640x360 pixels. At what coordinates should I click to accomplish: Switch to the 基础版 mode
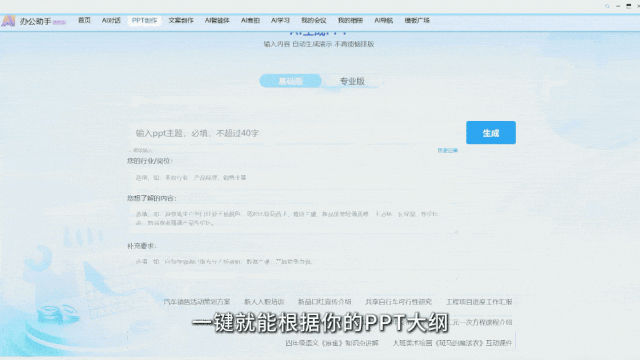pyautogui.click(x=291, y=81)
